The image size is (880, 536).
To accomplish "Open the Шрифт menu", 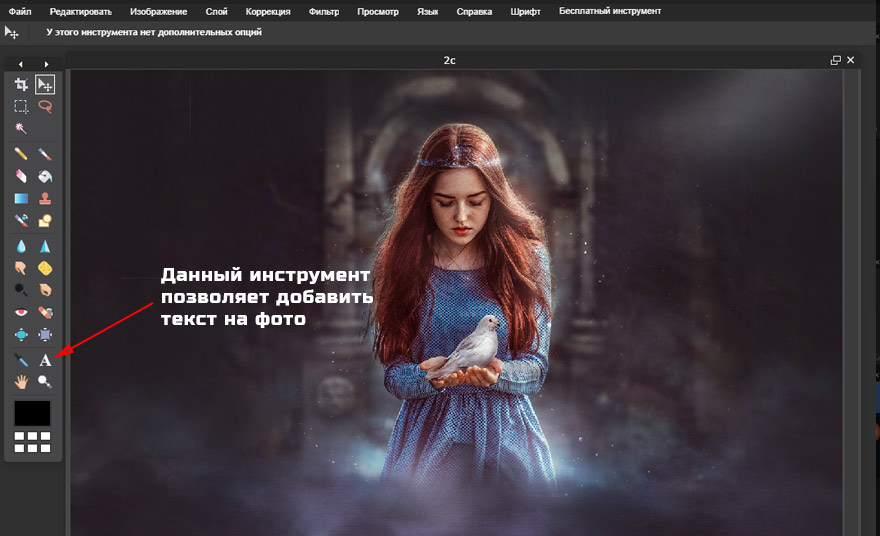I will click(x=525, y=11).
